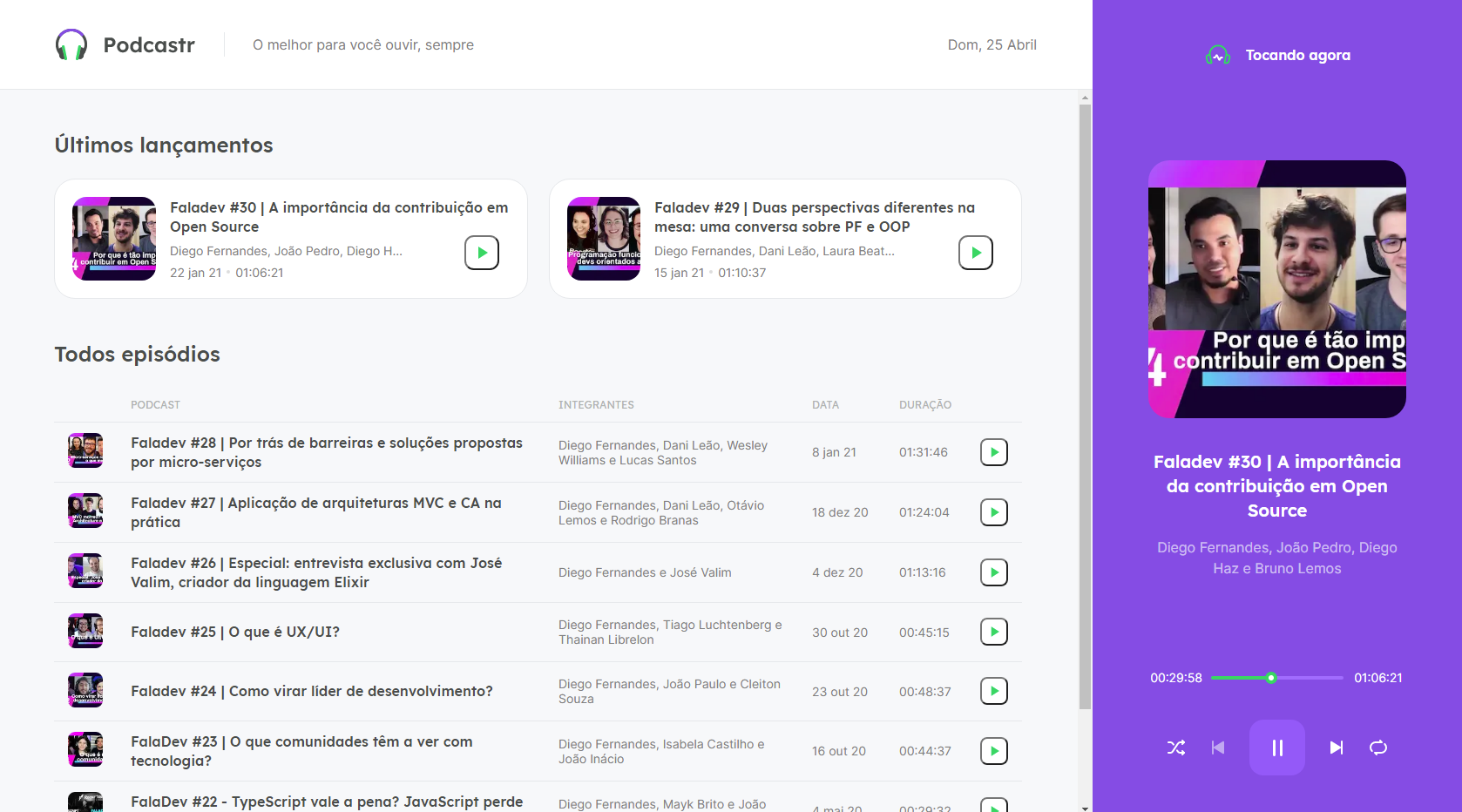Play episode Faladev #28 in the list

(x=994, y=452)
